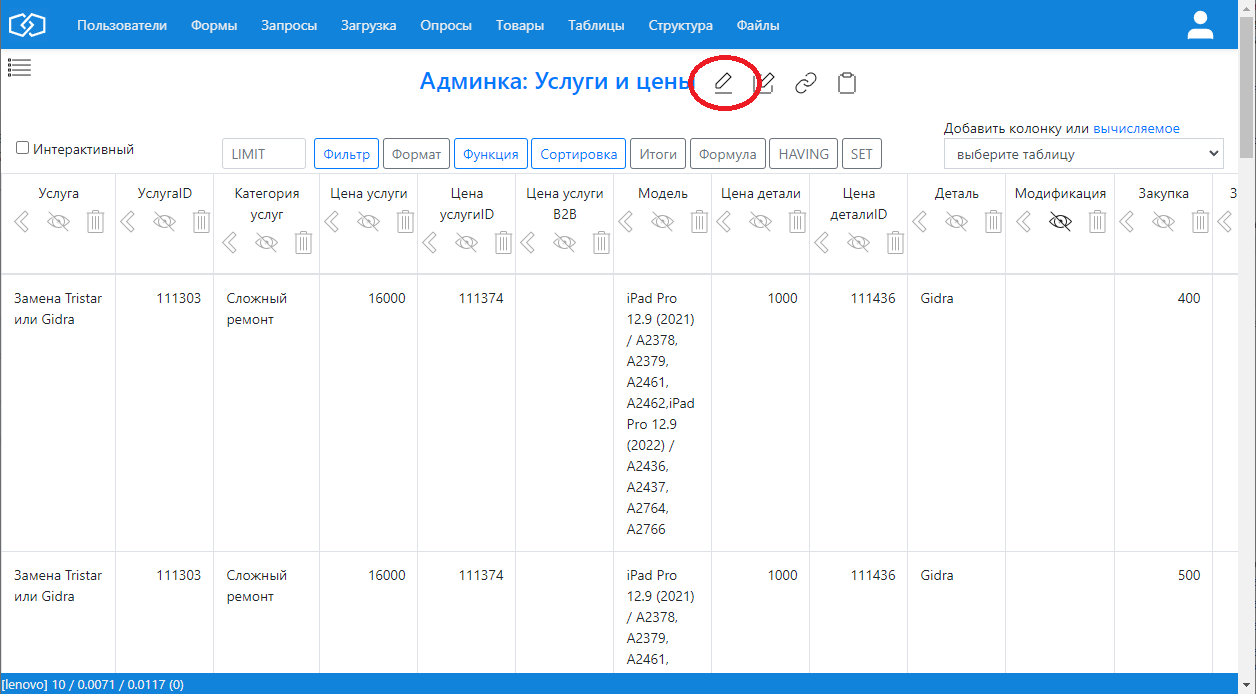This screenshot has width=1256, height=694.
Task: Open the list menu icon
Action: 19,67
